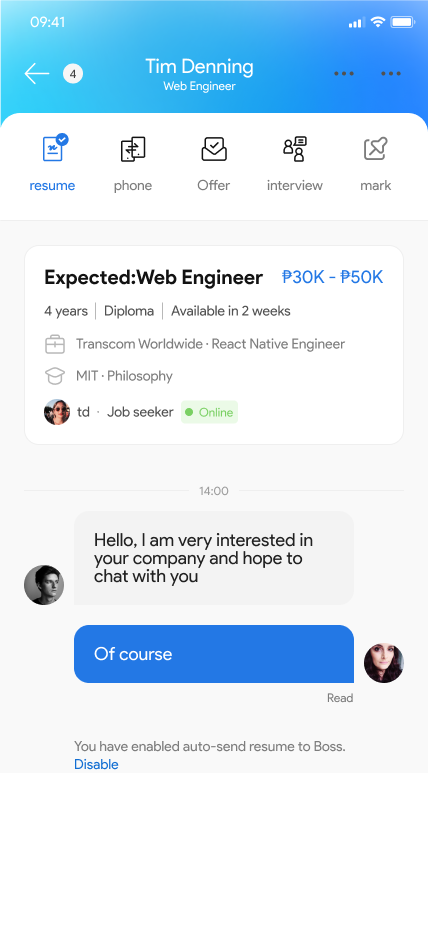The height and width of the screenshot is (926, 428).
Task: Tap the unread count badge showing 4
Action: [73, 74]
